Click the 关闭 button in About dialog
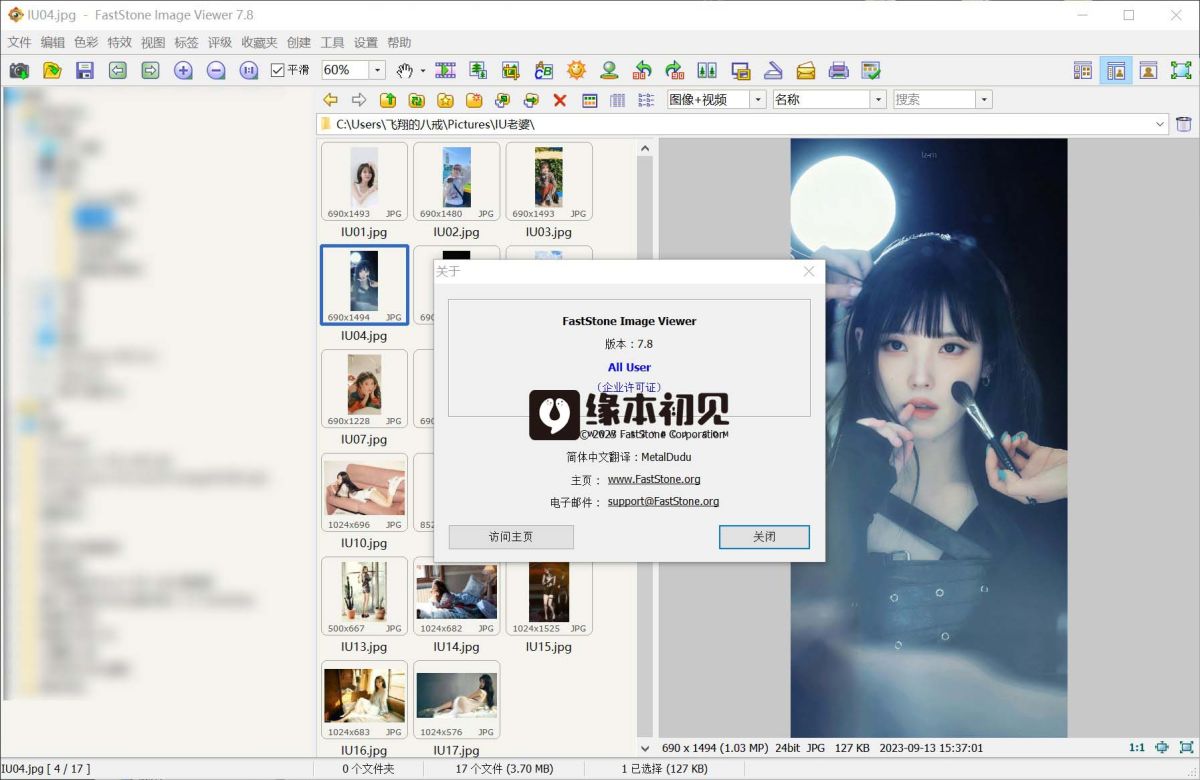The image size is (1200, 780). coord(764,537)
